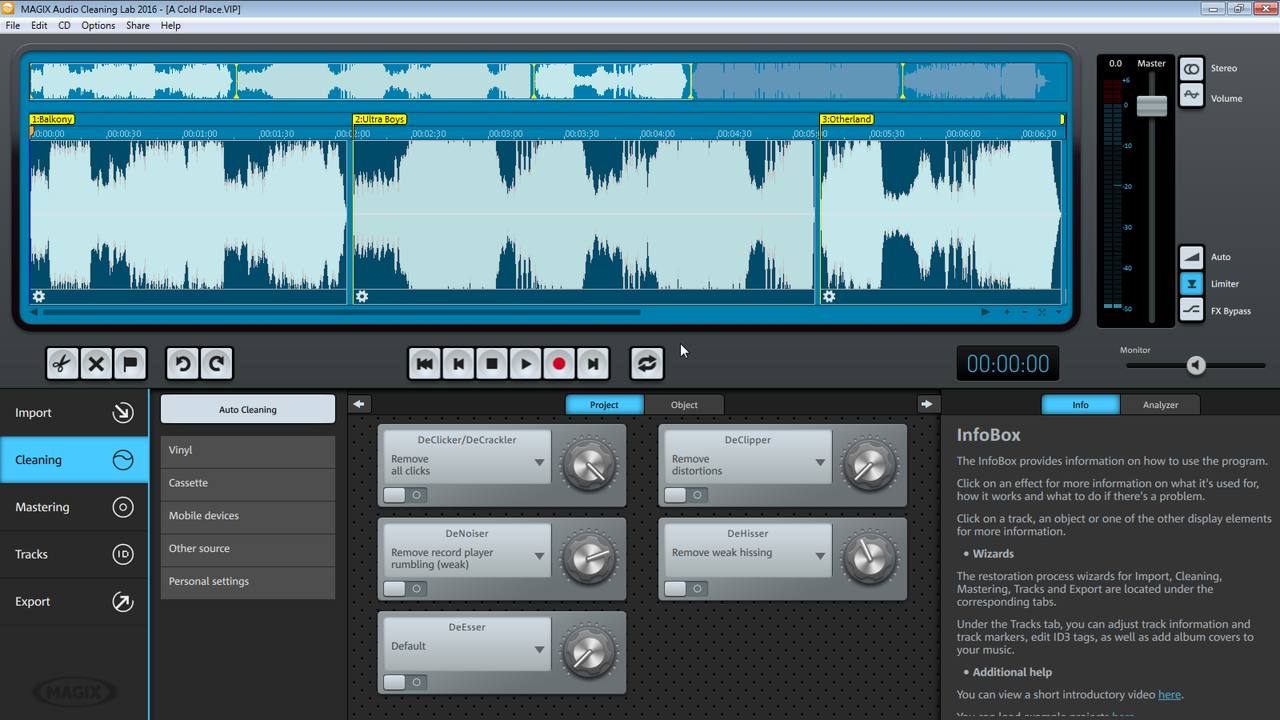Screen dimensions: 1280x720
Task: Open the Analyzer tab
Action: click(x=1160, y=405)
